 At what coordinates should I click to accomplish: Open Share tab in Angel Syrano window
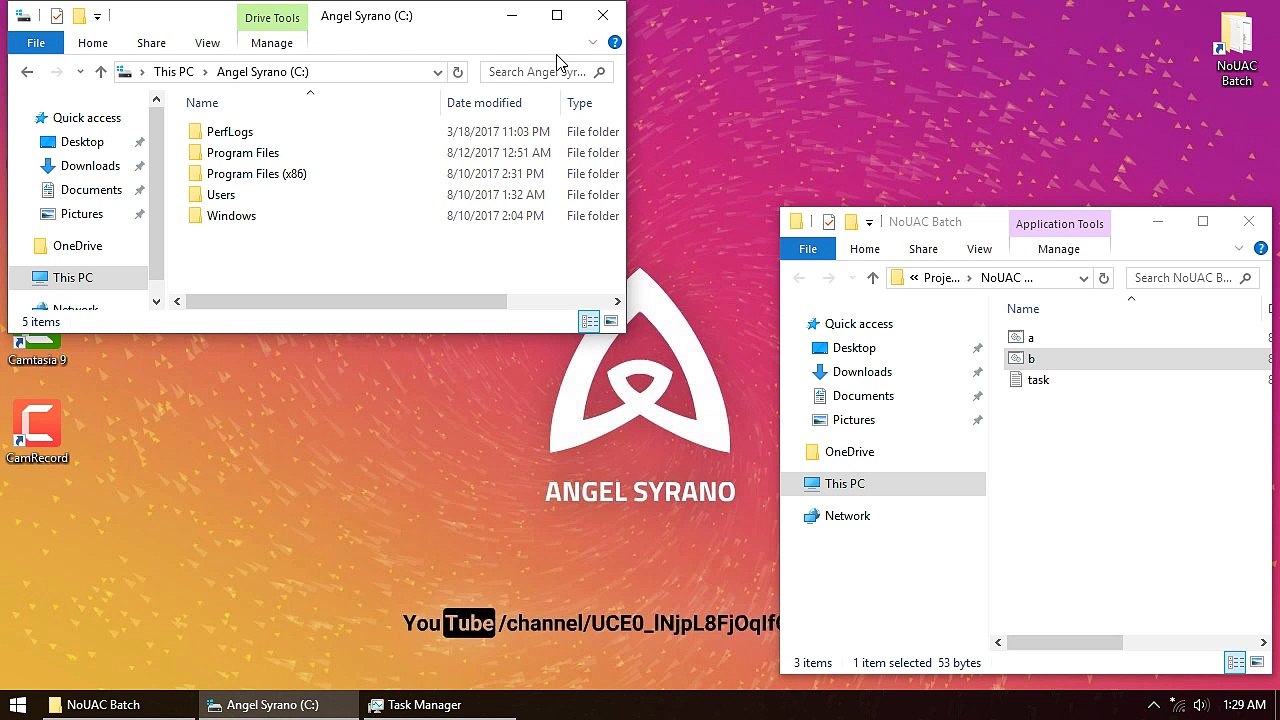click(151, 43)
